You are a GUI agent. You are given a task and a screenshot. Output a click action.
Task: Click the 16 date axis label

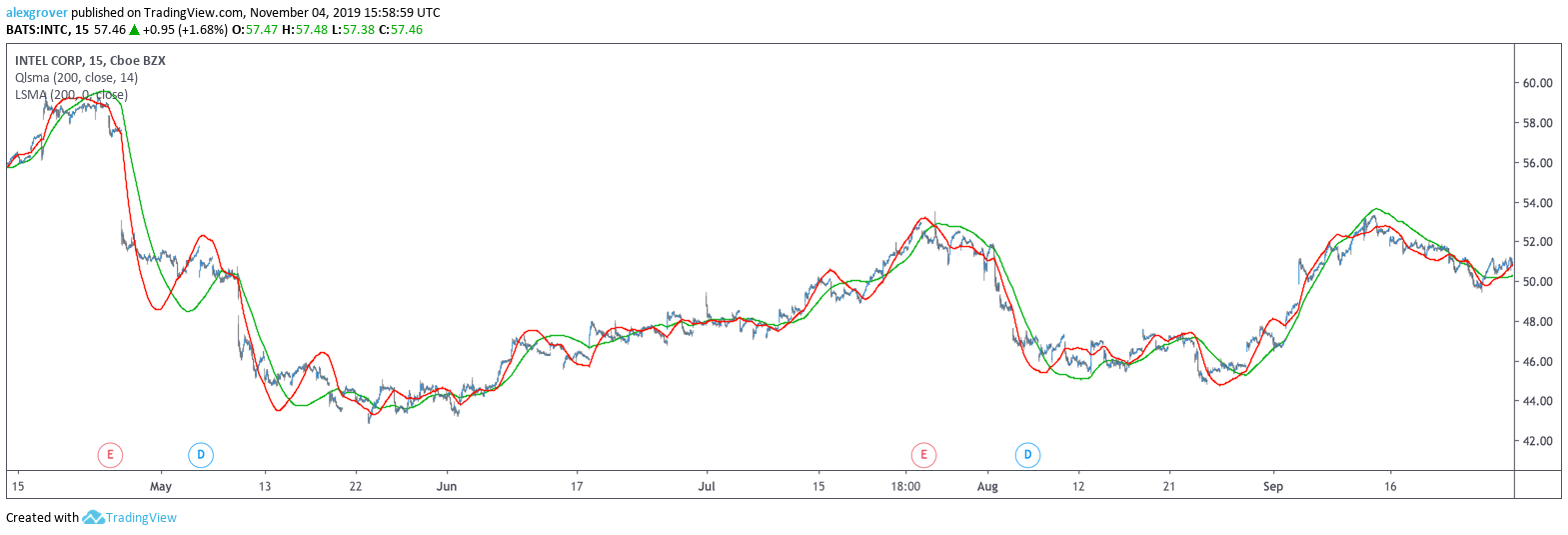tap(1390, 487)
